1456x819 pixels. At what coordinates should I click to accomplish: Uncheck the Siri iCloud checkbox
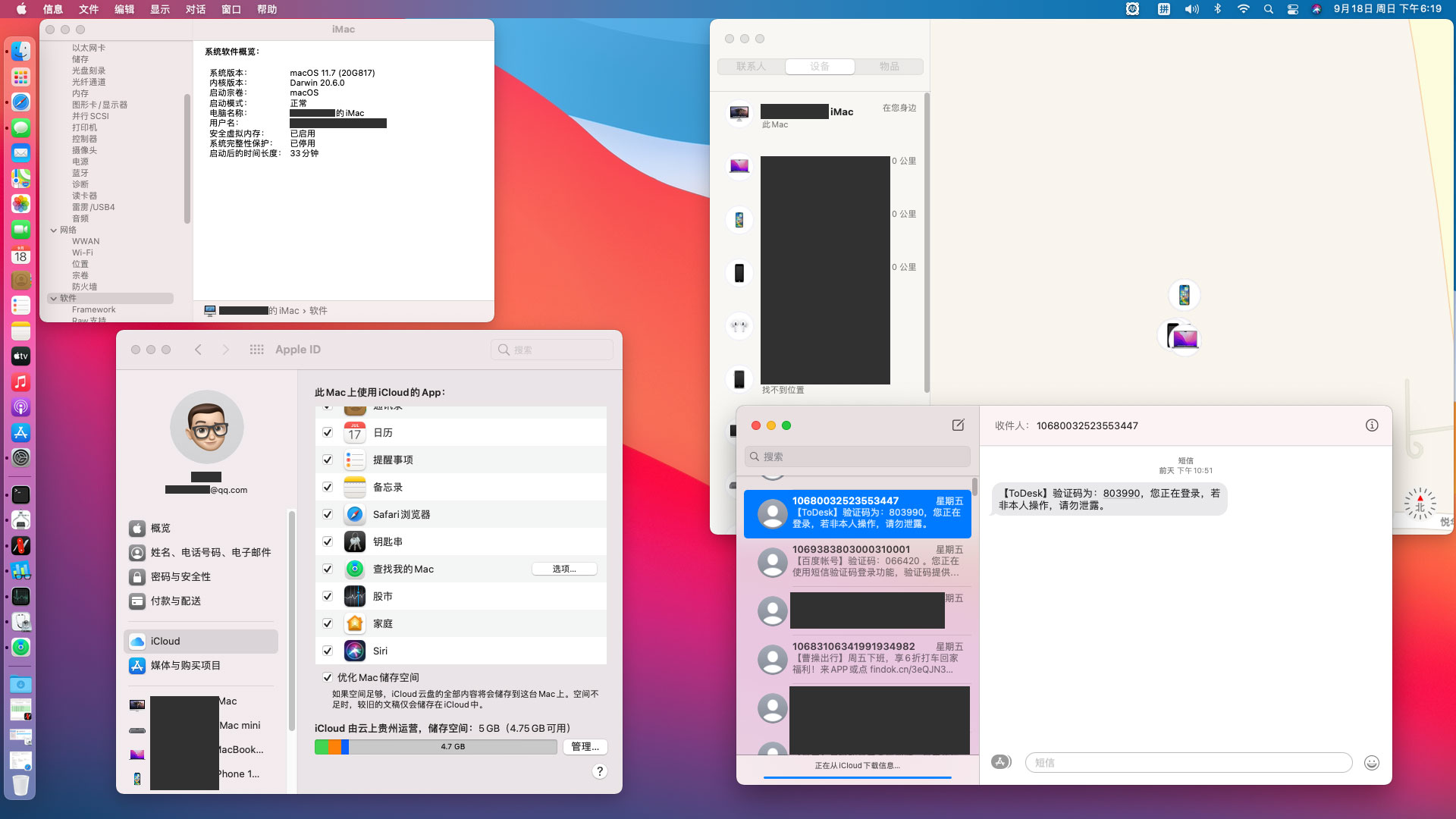pyautogui.click(x=328, y=651)
